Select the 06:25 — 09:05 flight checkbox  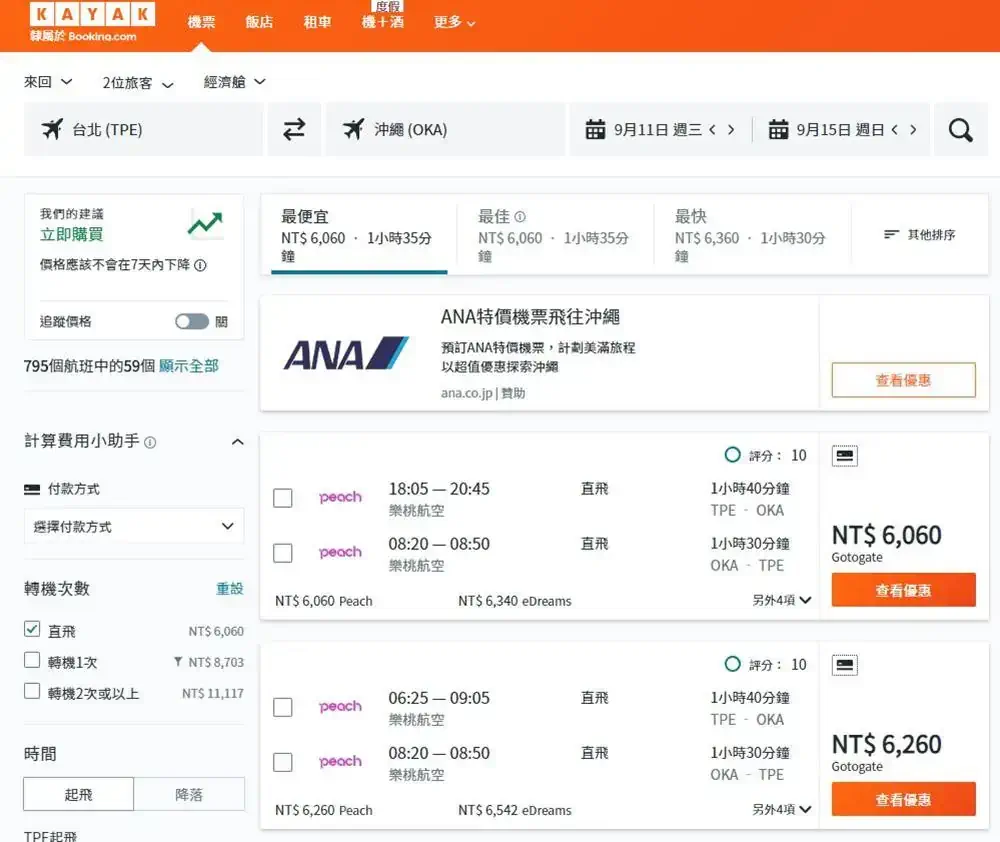(283, 707)
